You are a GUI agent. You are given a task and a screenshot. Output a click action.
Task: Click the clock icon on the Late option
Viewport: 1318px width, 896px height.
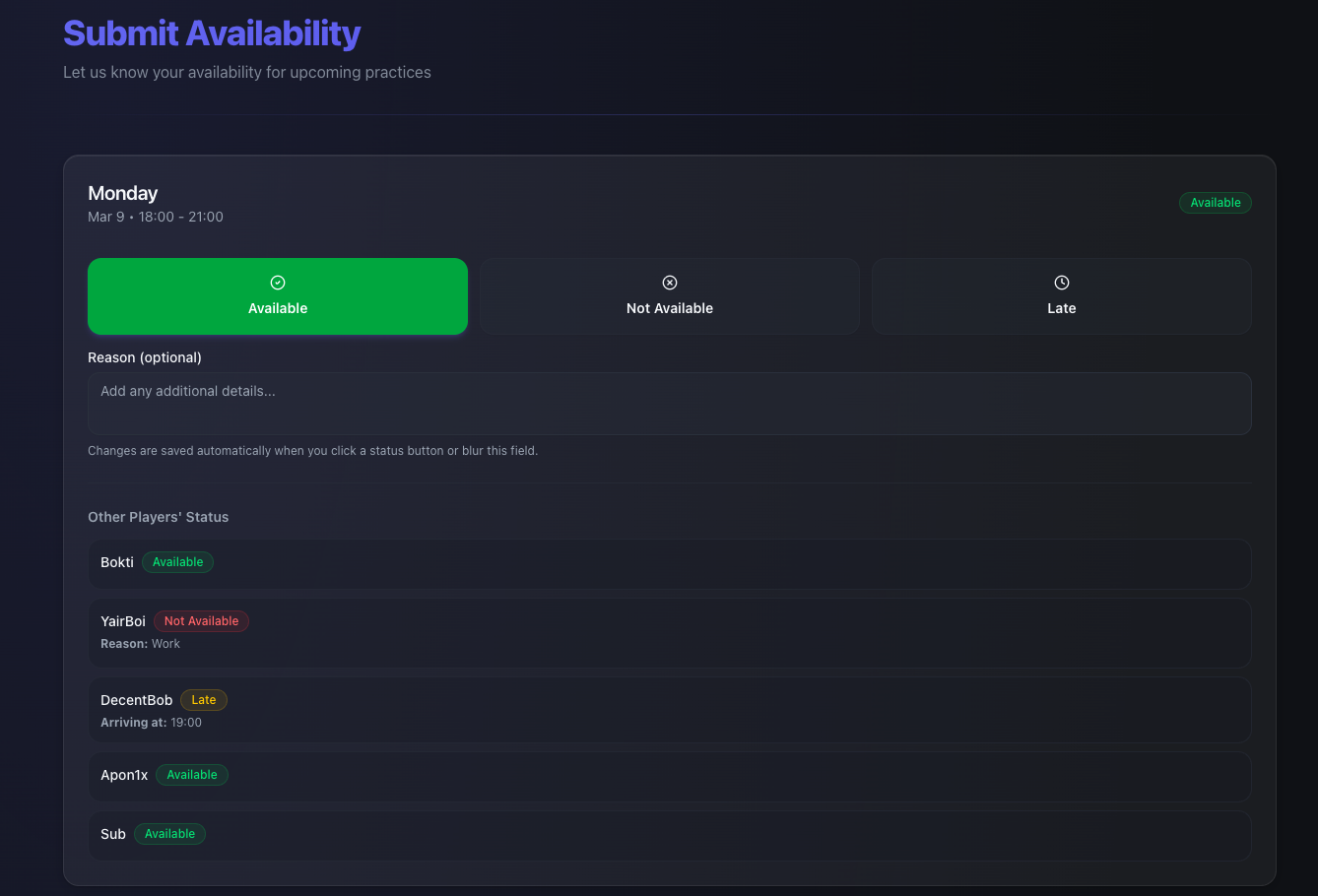1061,283
